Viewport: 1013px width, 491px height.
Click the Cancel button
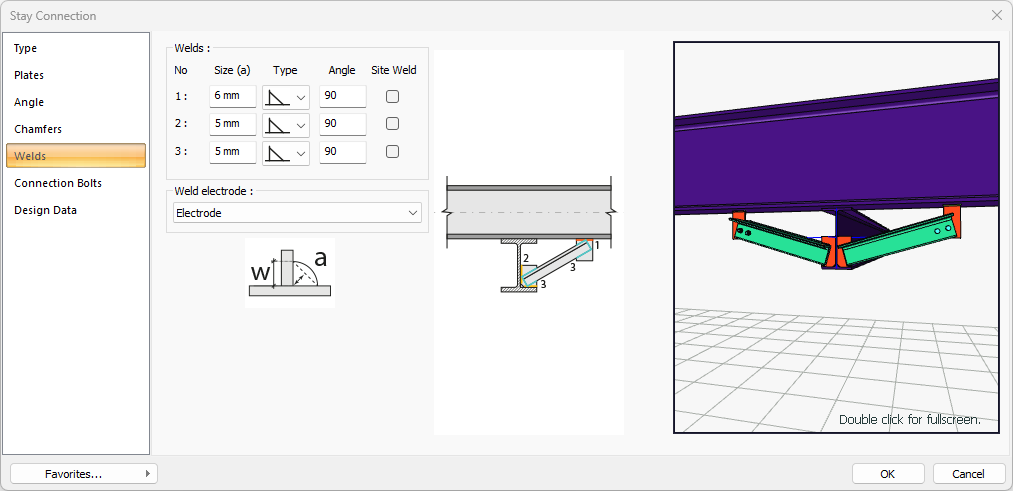(x=968, y=474)
